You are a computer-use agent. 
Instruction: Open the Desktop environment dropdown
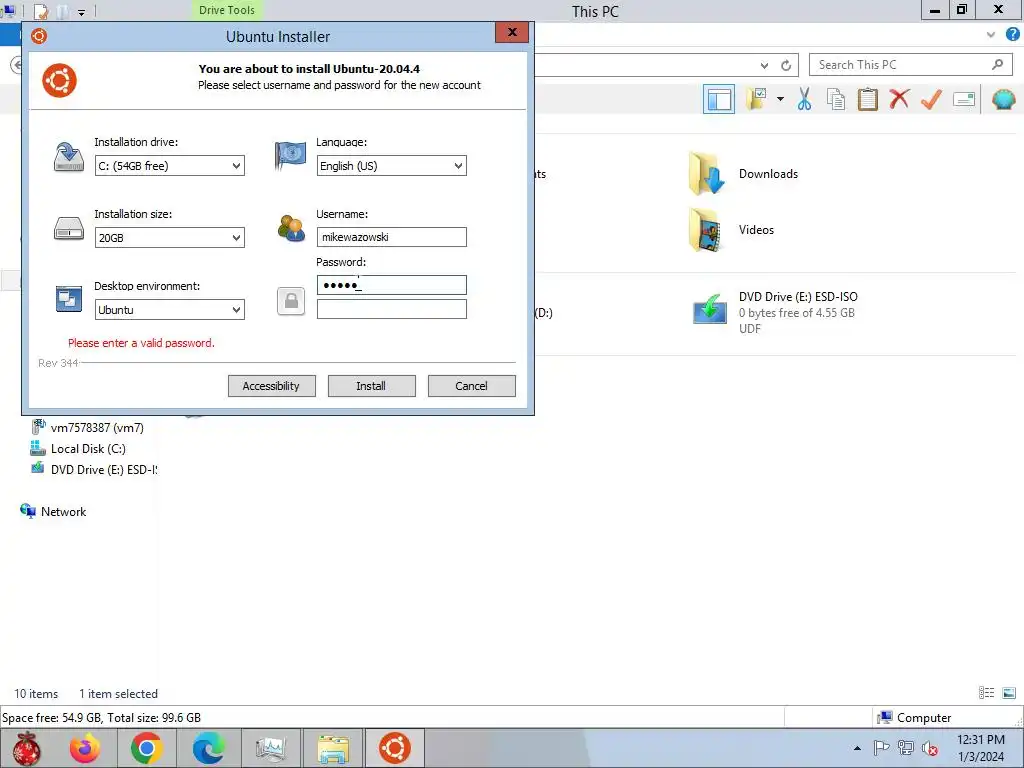170,310
